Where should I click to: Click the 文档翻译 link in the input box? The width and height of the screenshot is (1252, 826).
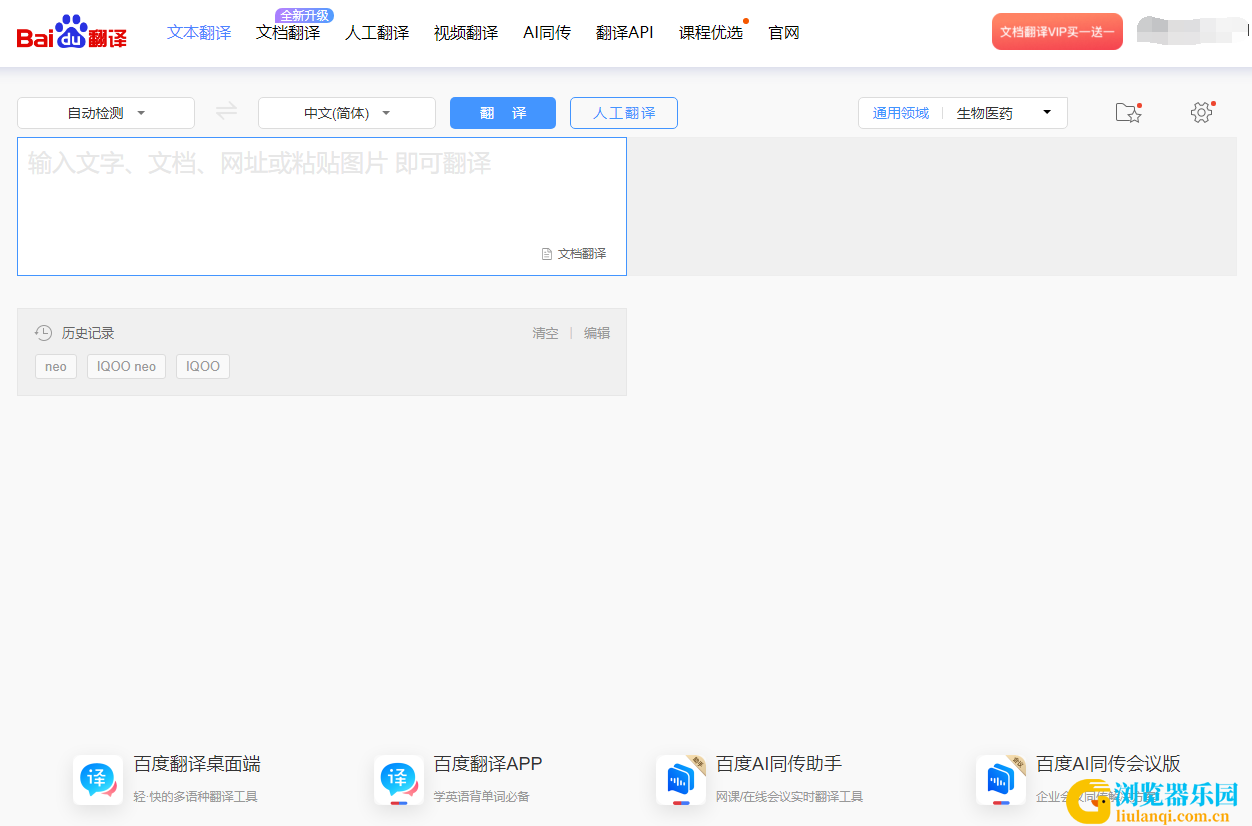pyautogui.click(x=582, y=254)
